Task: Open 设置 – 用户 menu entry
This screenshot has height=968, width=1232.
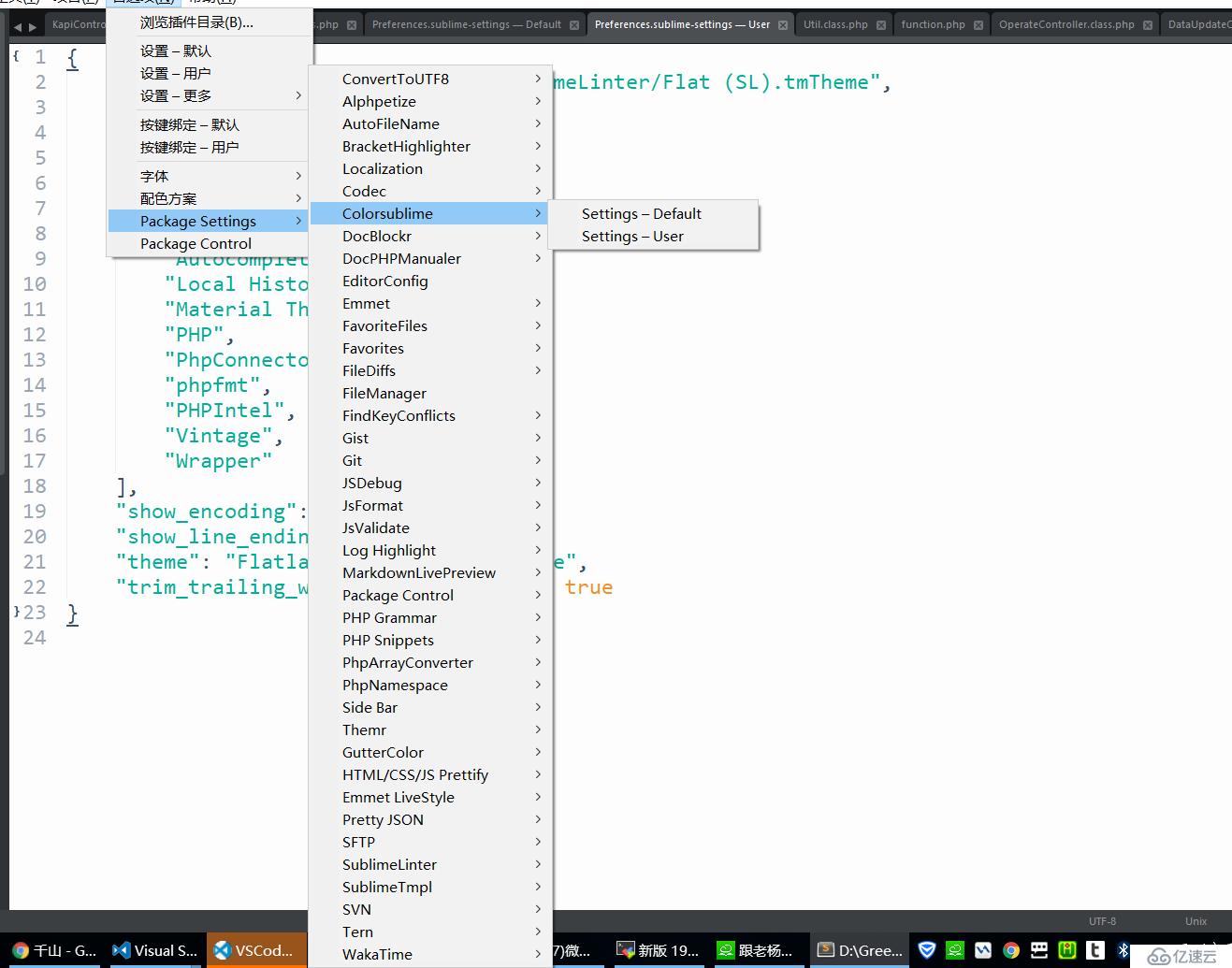Action: tap(210, 73)
